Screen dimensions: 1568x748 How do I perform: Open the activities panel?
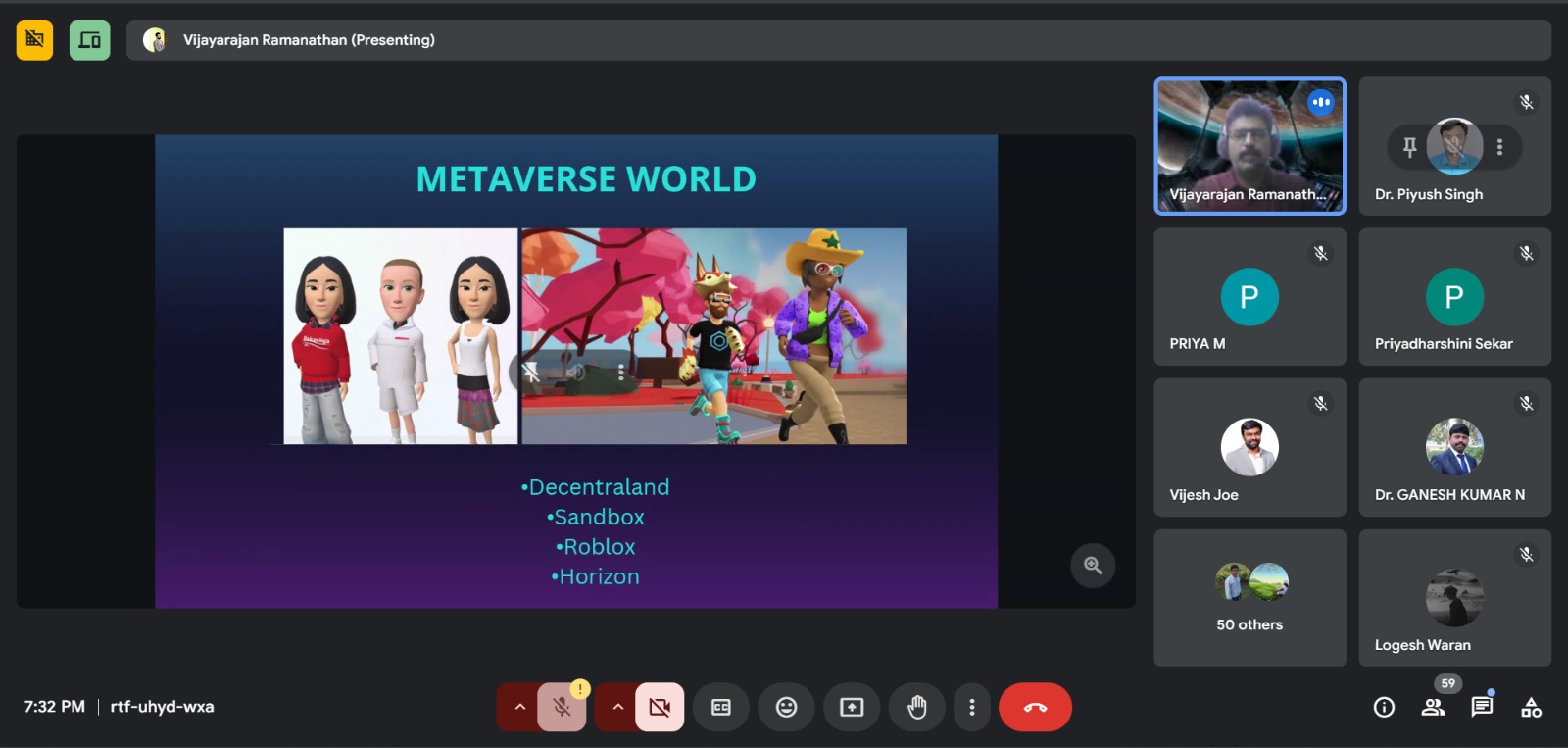(x=1531, y=707)
